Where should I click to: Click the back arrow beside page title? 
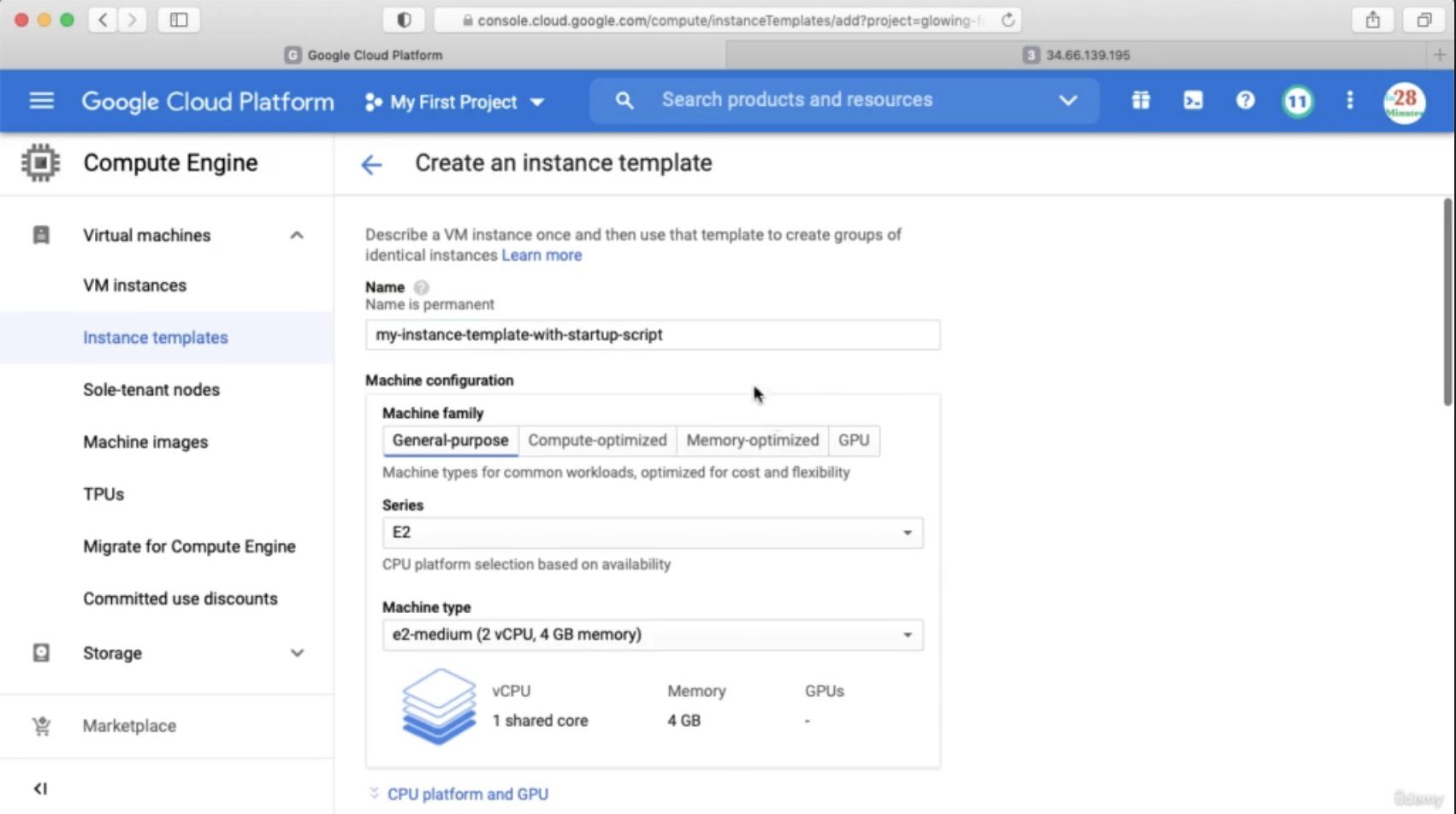(371, 164)
